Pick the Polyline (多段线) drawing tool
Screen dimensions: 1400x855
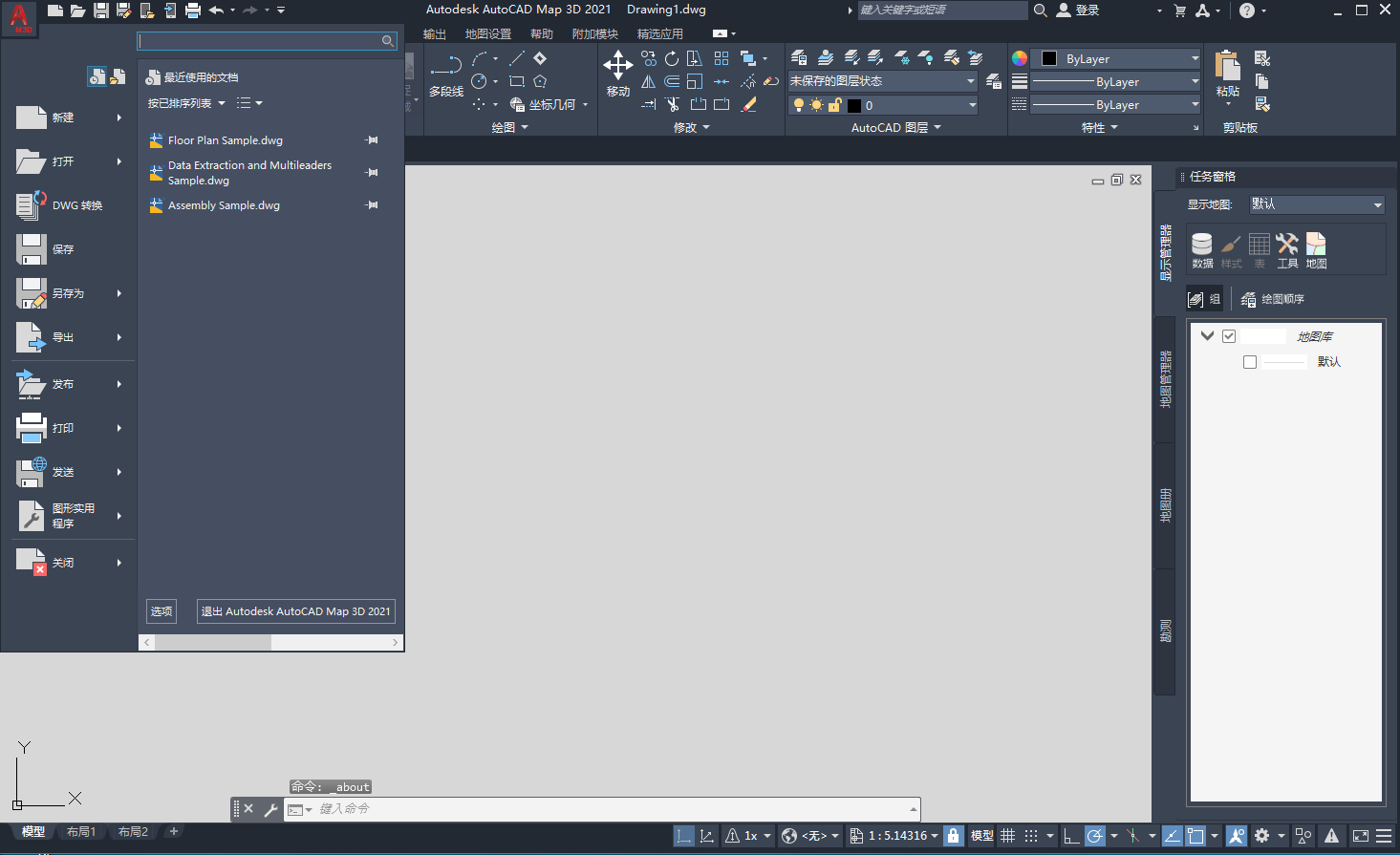click(x=446, y=75)
